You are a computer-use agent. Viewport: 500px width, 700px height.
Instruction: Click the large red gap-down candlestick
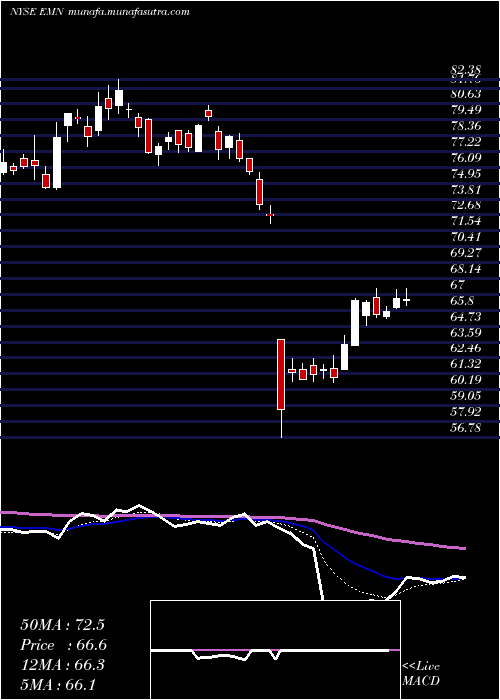281,375
